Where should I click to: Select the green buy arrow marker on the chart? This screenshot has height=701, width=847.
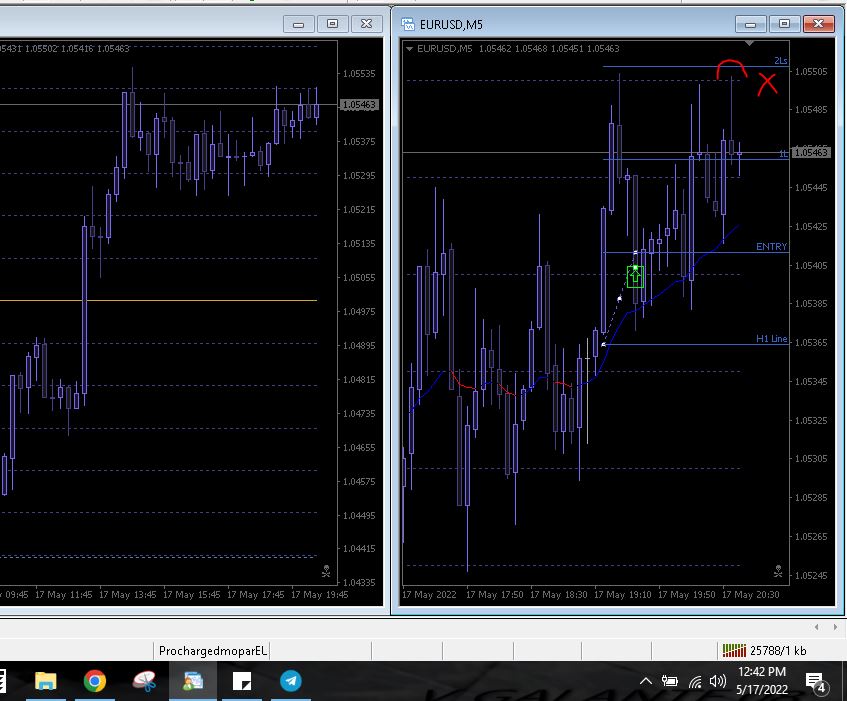pos(635,277)
